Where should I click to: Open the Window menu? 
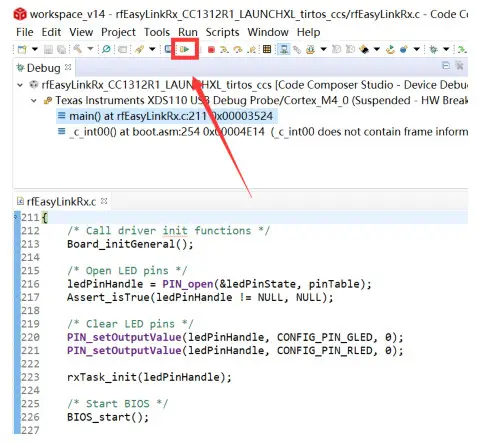[268, 32]
